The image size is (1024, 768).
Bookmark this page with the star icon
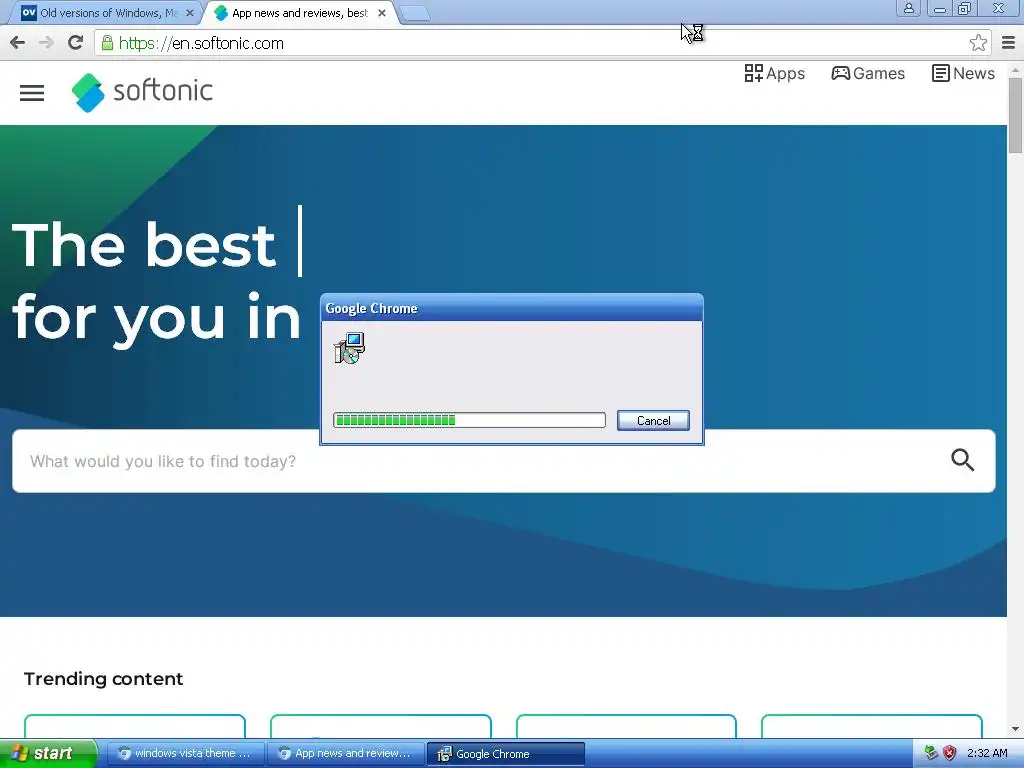click(x=978, y=43)
